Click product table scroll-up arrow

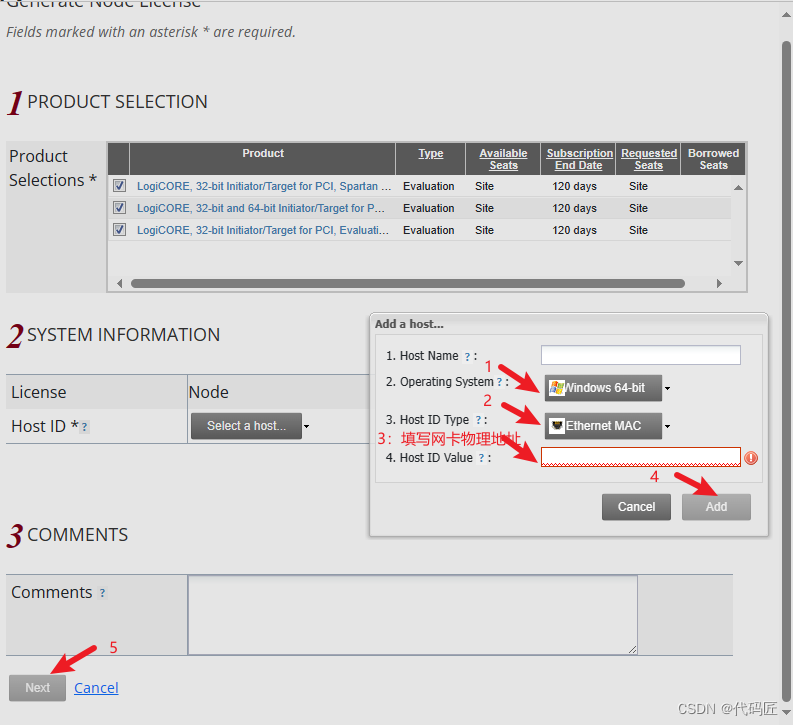738,188
